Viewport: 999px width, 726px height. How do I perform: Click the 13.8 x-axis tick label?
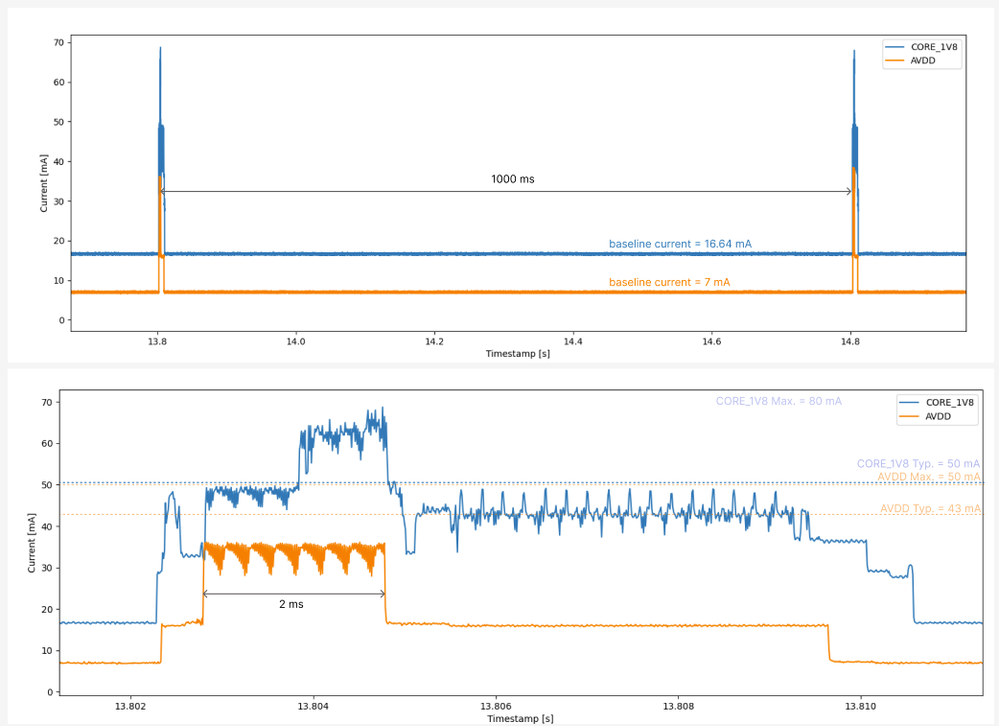[x=157, y=341]
